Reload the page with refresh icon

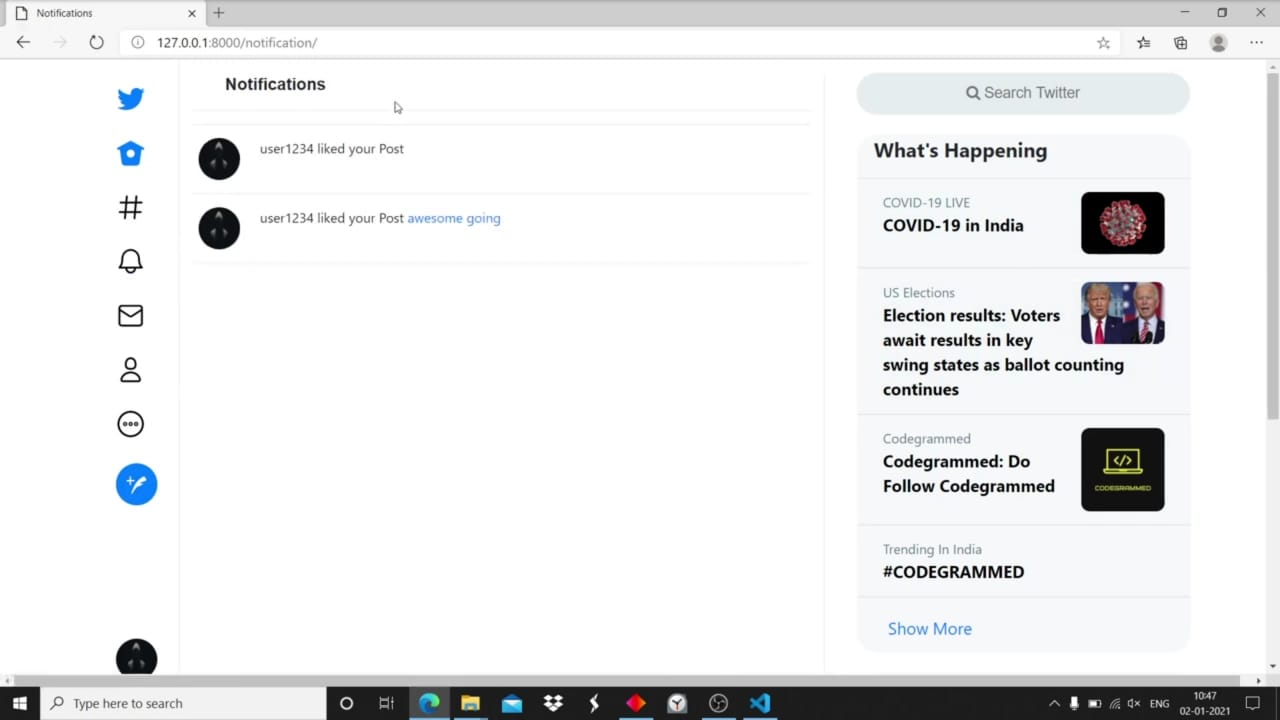(96, 42)
